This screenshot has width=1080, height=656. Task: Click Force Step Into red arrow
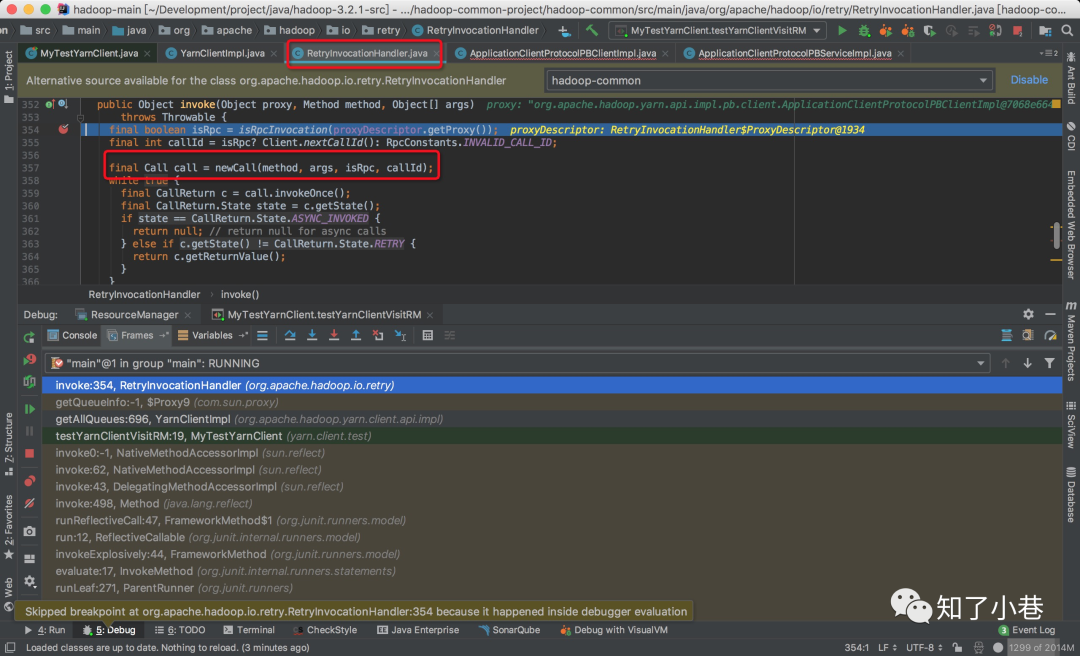coord(334,336)
